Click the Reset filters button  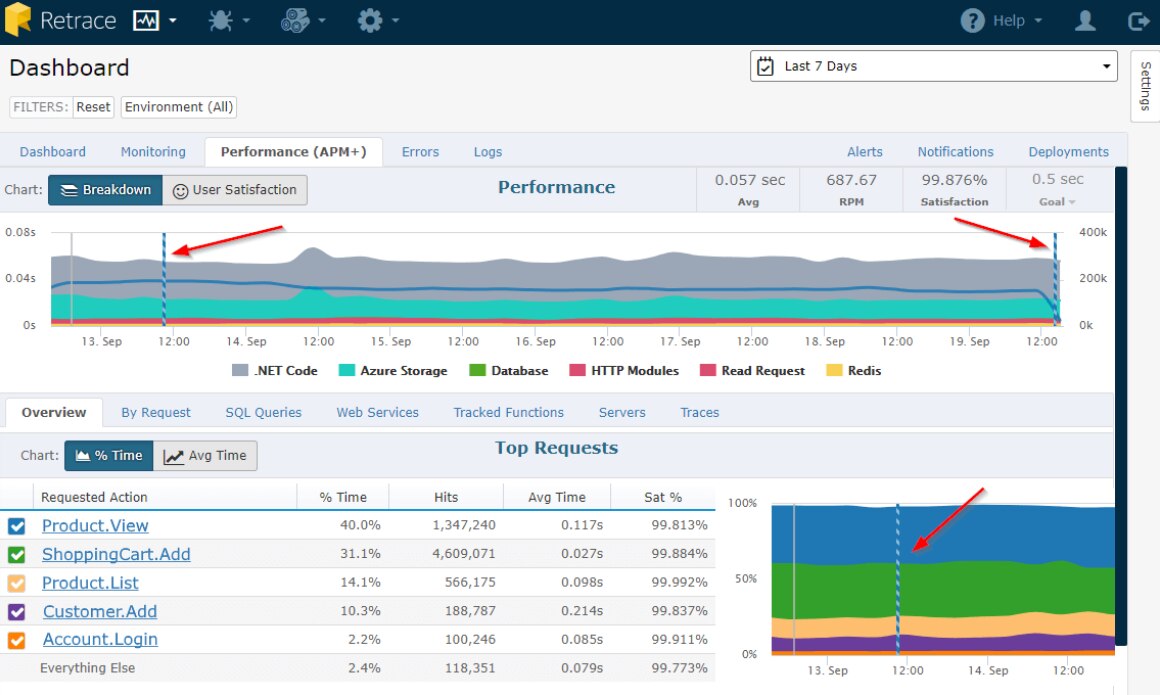(93, 107)
